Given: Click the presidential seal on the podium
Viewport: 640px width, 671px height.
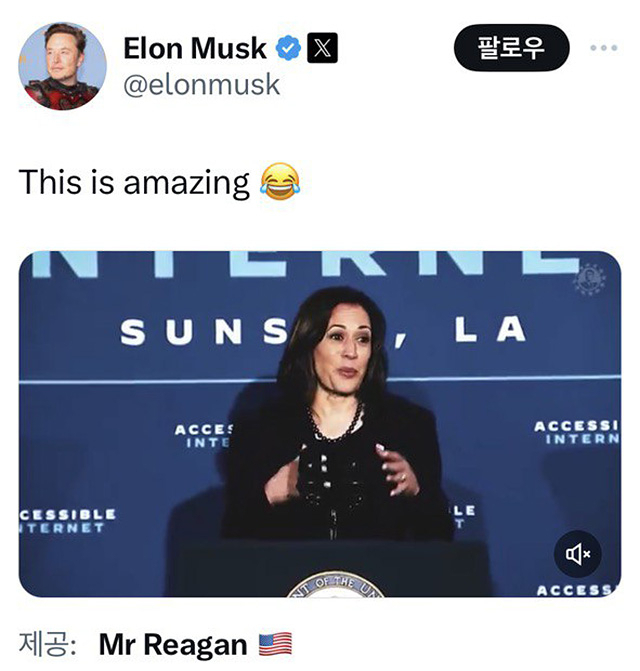Looking at the screenshot, I should pyautogui.click(x=335, y=584).
